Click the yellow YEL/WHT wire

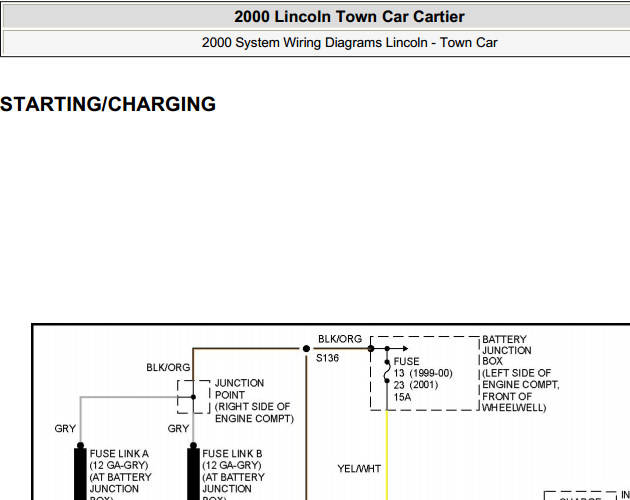tap(387, 454)
